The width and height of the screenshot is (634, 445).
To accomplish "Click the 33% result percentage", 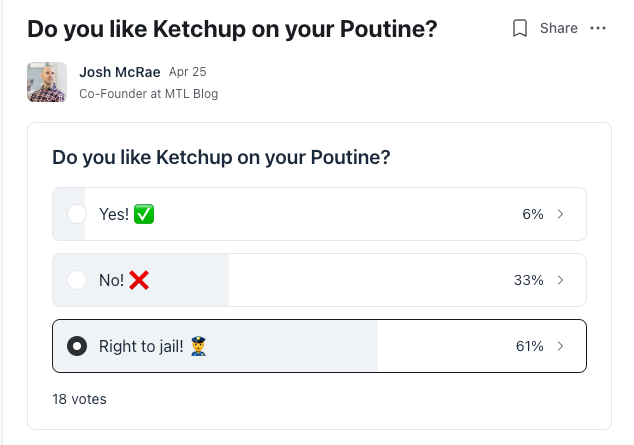I will (528, 280).
